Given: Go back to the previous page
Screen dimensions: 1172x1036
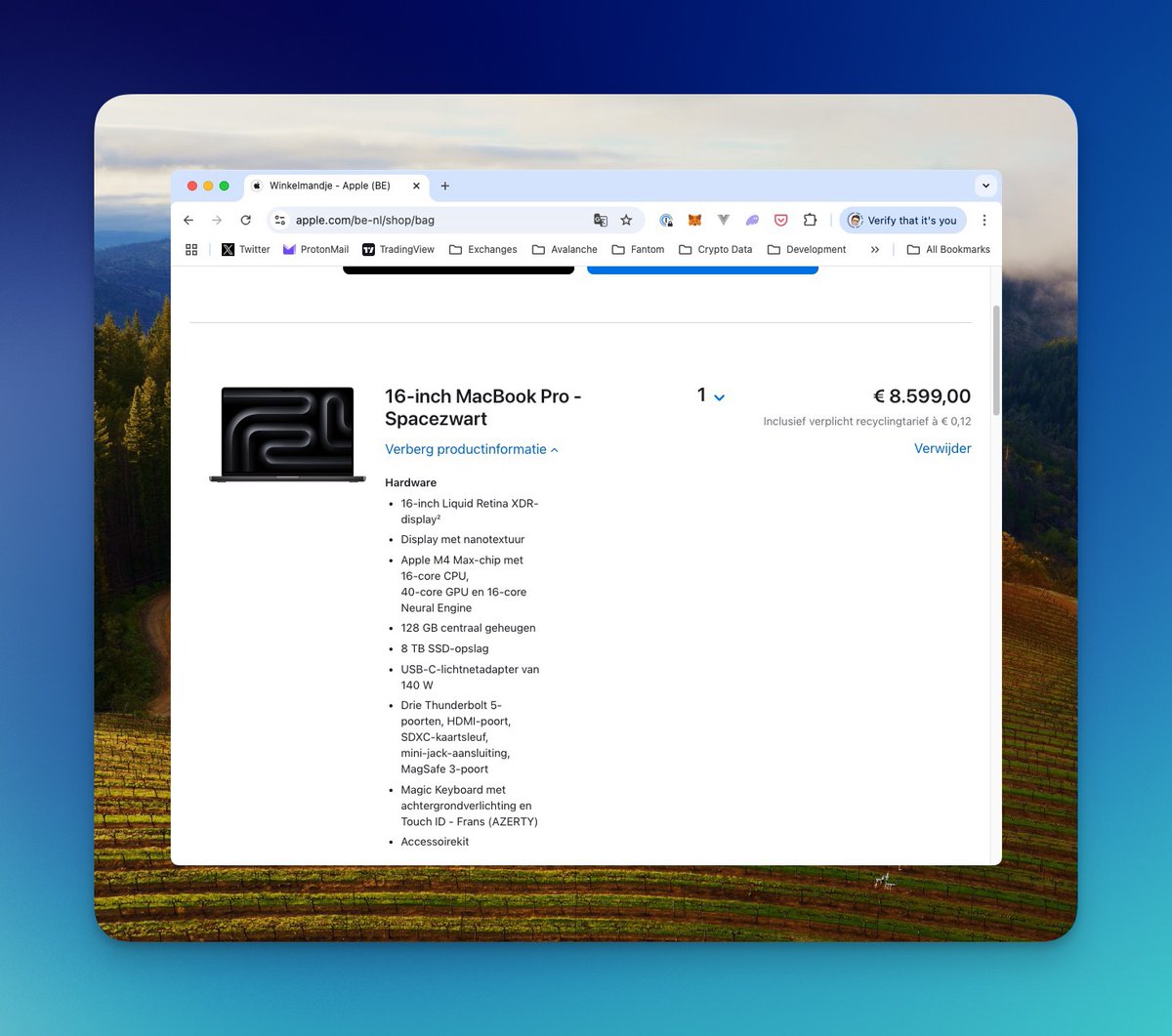Looking at the screenshot, I should click(188, 221).
